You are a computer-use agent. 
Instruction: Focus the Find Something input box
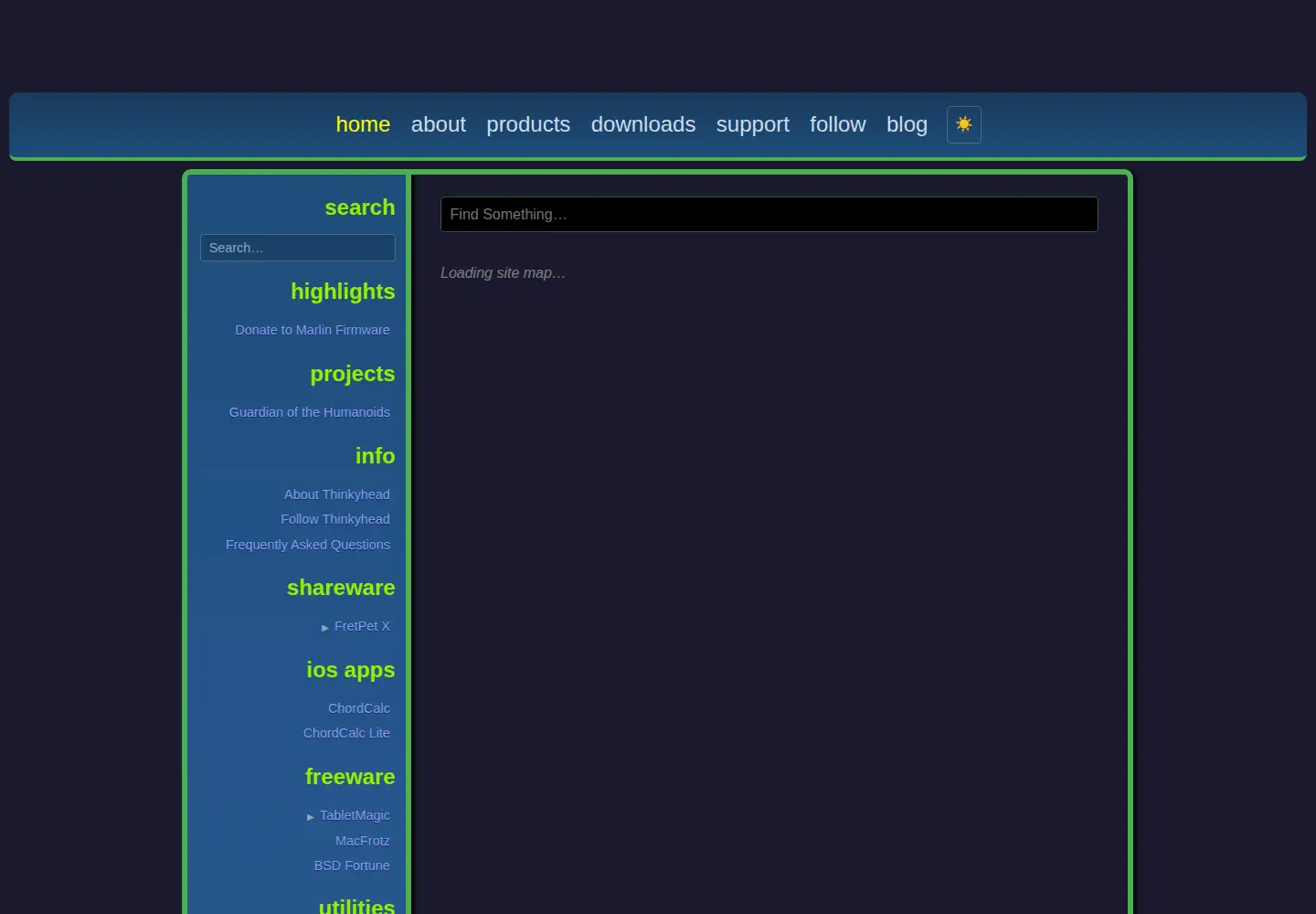(769, 214)
